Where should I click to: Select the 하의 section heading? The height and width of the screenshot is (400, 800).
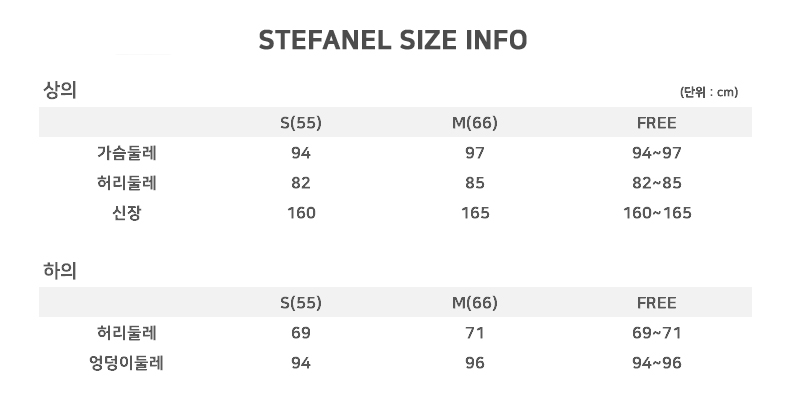pyautogui.click(x=60, y=270)
